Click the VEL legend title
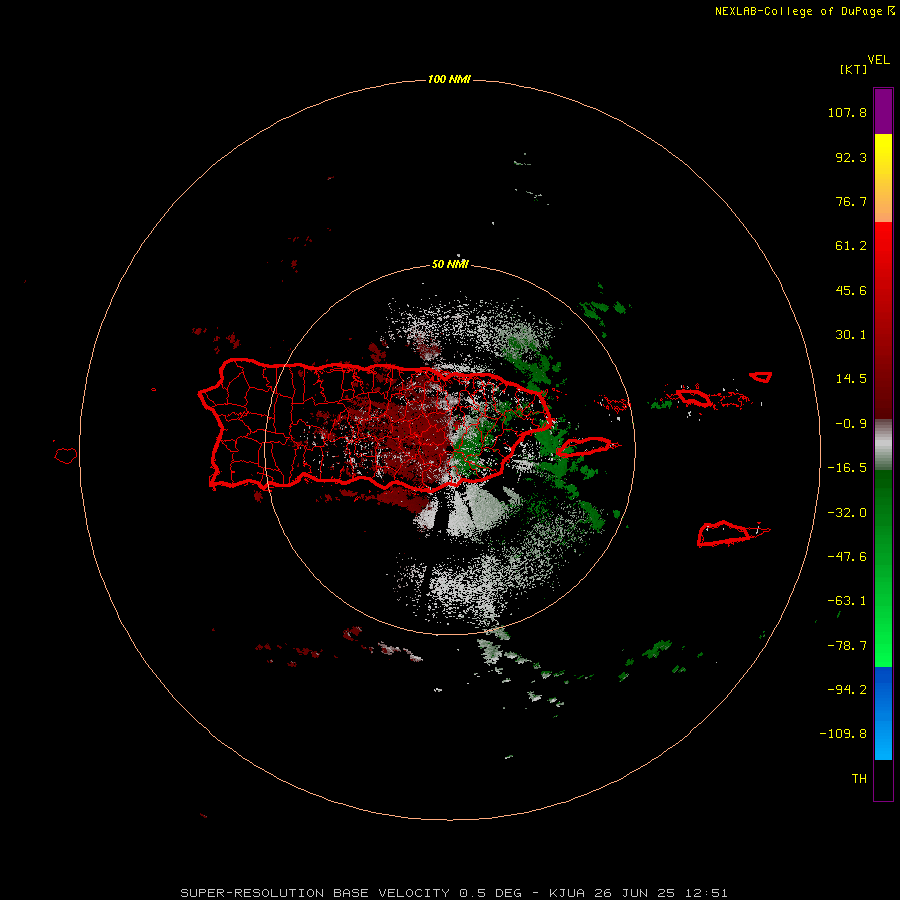The height and width of the screenshot is (900, 900). [879, 60]
